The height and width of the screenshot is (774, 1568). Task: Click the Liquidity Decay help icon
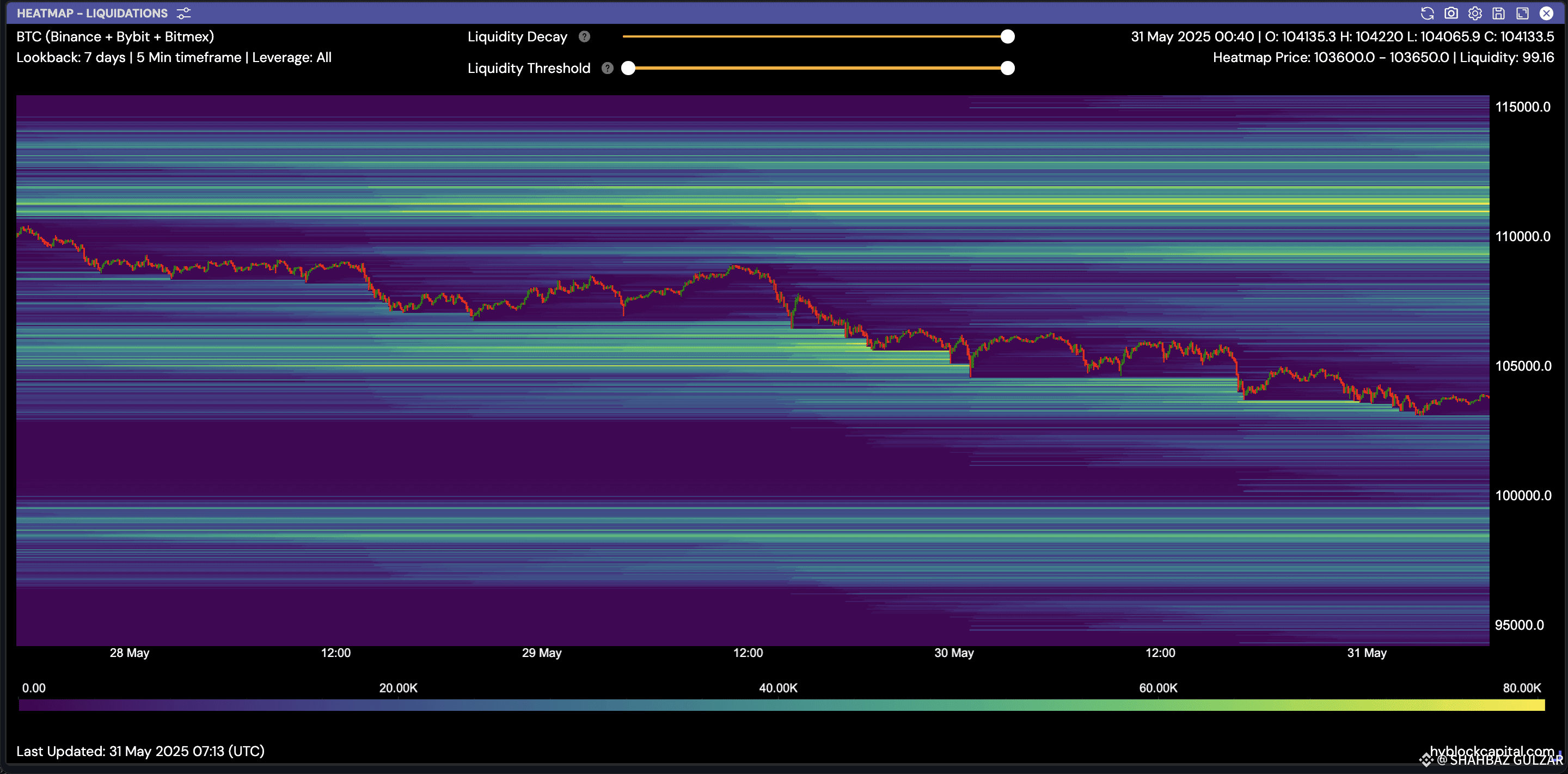tap(584, 36)
